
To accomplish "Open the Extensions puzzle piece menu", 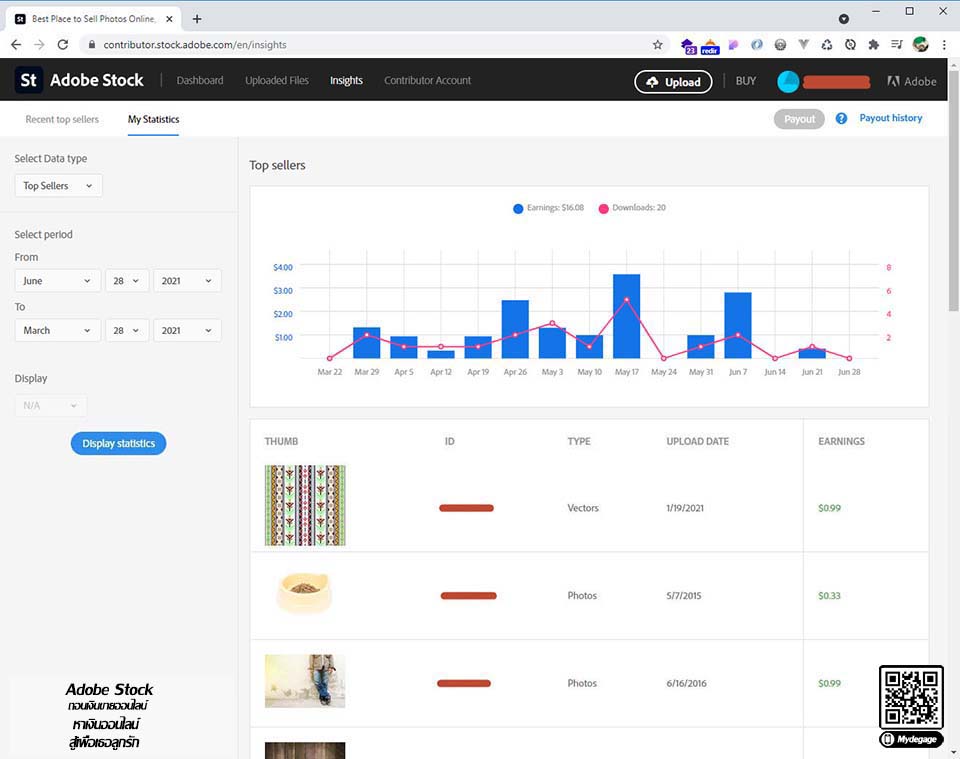I will pyautogui.click(x=874, y=45).
